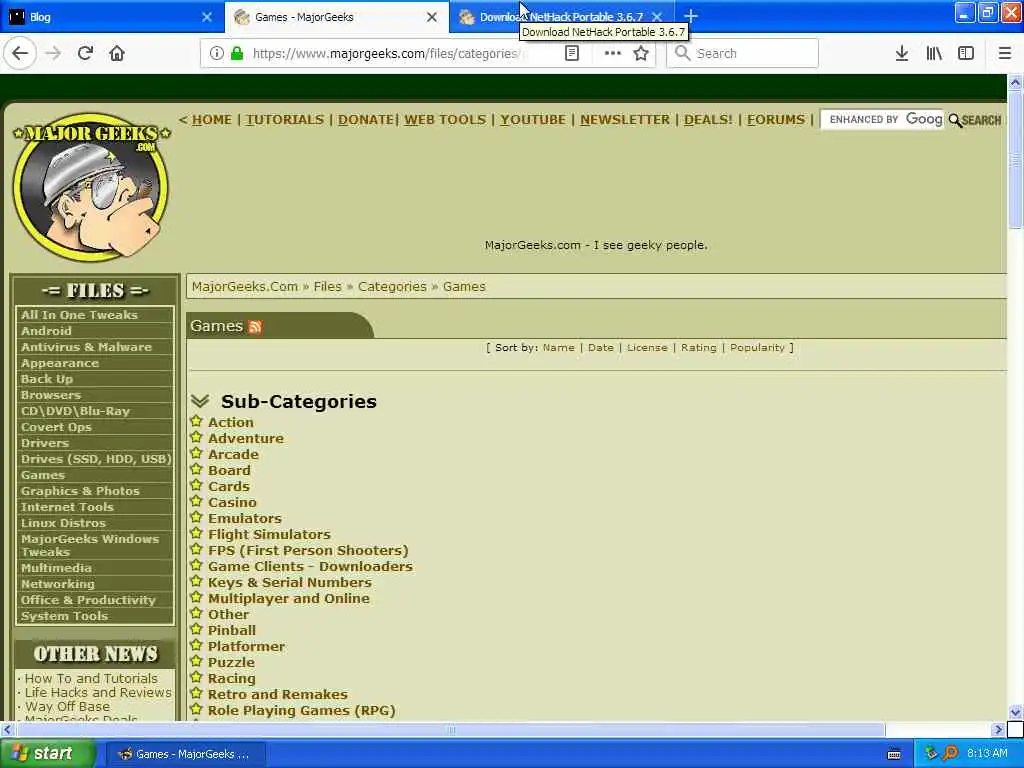Screen dimensions: 1024x768
Task: Click the MajorGeeks logo image
Action: pyautogui.click(x=91, y=188)
